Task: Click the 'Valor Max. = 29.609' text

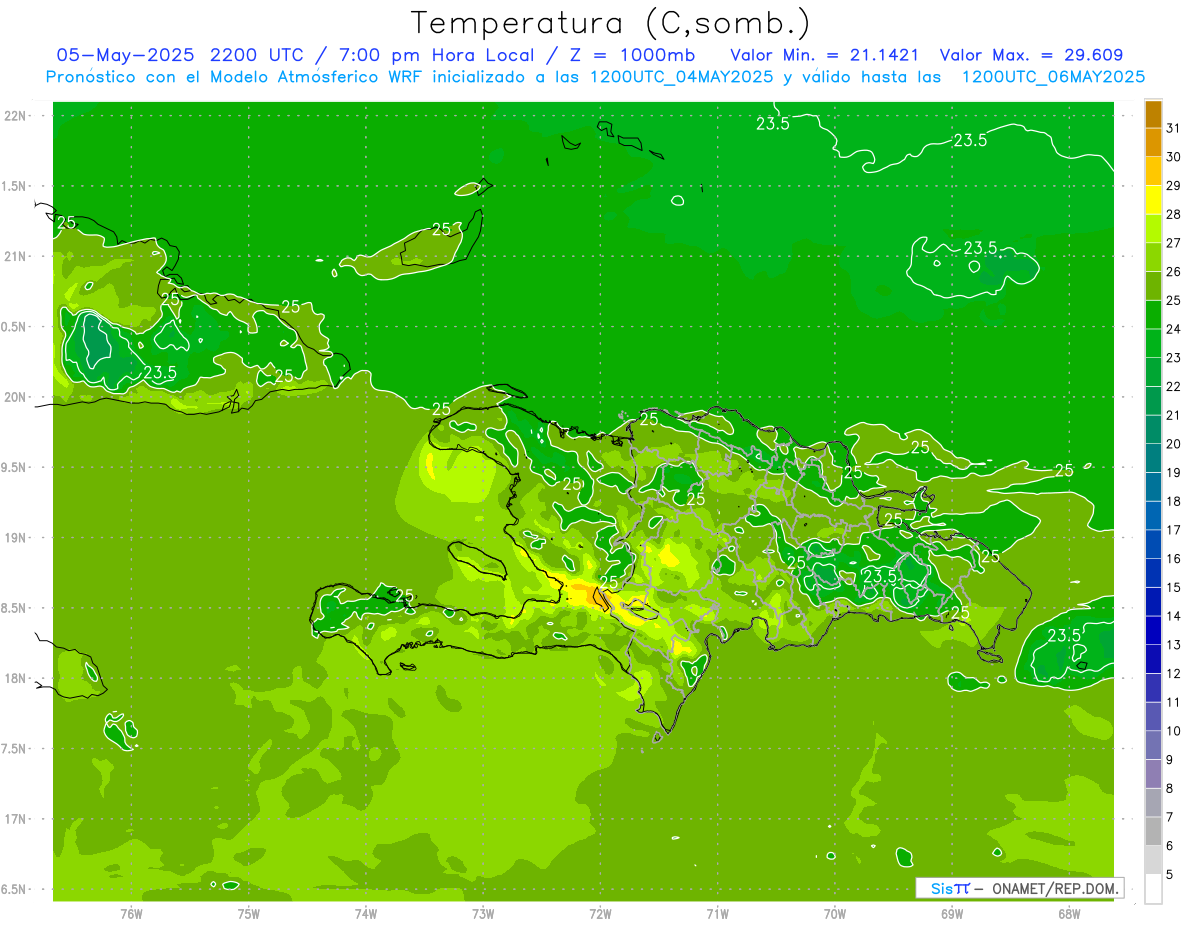Action: [x=1031, y=55]
